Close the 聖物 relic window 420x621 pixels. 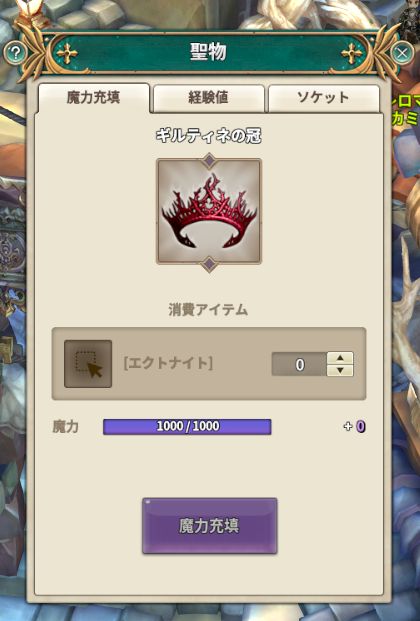click(401, 53)
